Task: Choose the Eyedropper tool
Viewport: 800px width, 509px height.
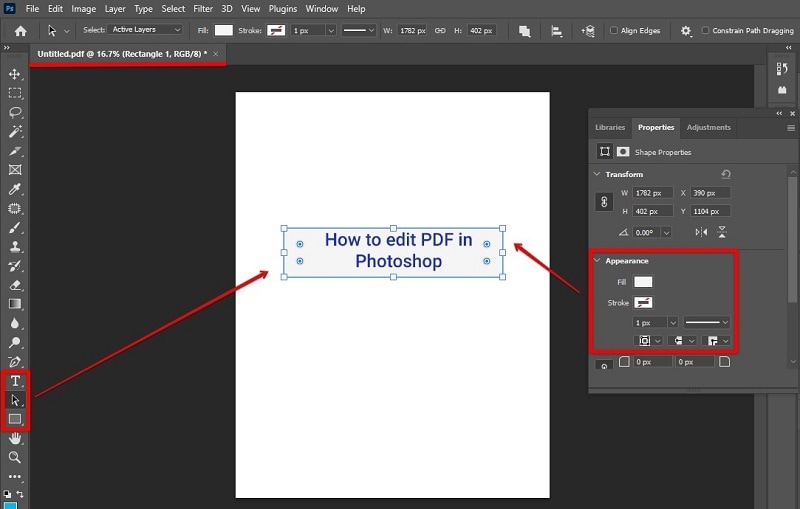Action: point(15,189)
